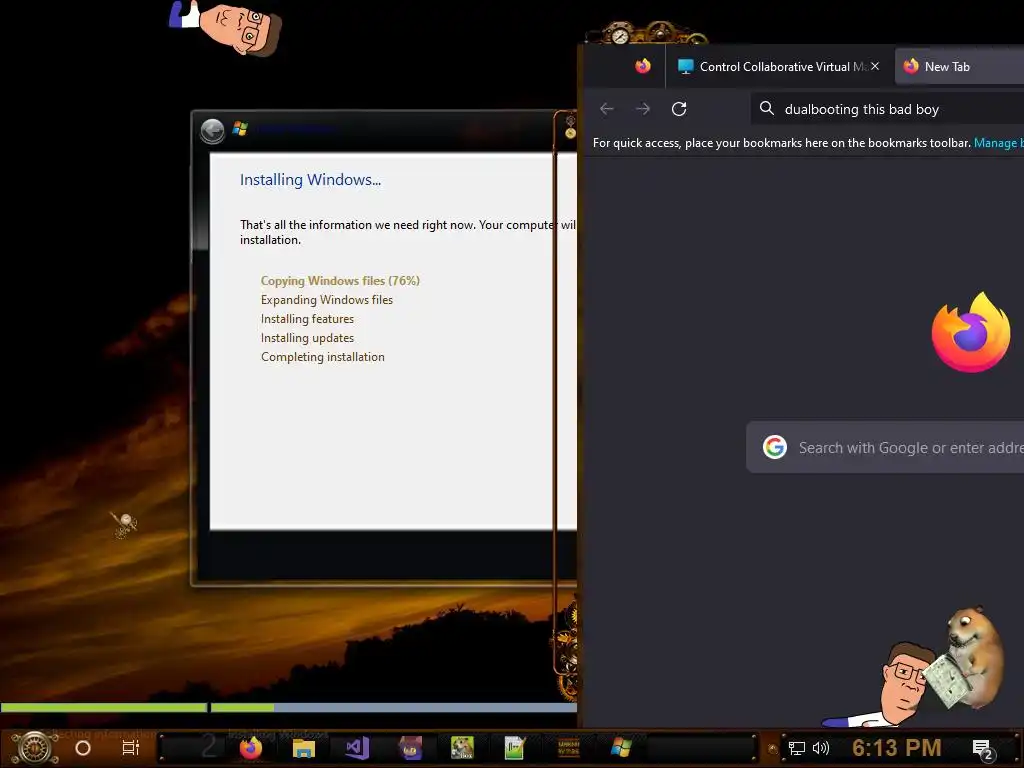This screenshot has width=1024, height=768.
Task: Go back in Firefox
Action: point(607,108)
